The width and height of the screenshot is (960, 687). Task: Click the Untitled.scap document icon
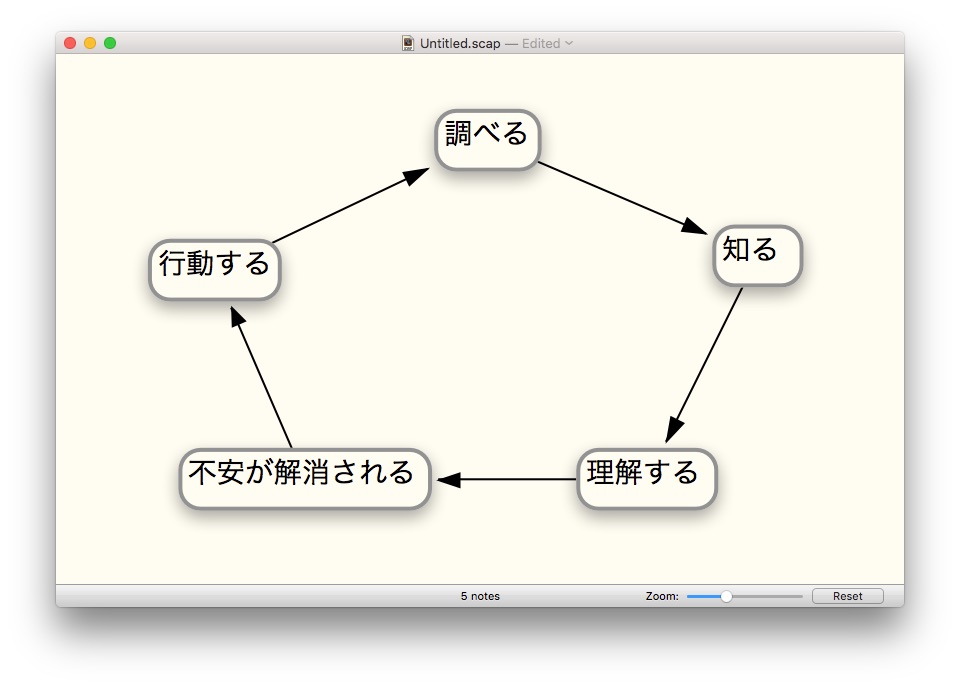(x=408, y=43)
